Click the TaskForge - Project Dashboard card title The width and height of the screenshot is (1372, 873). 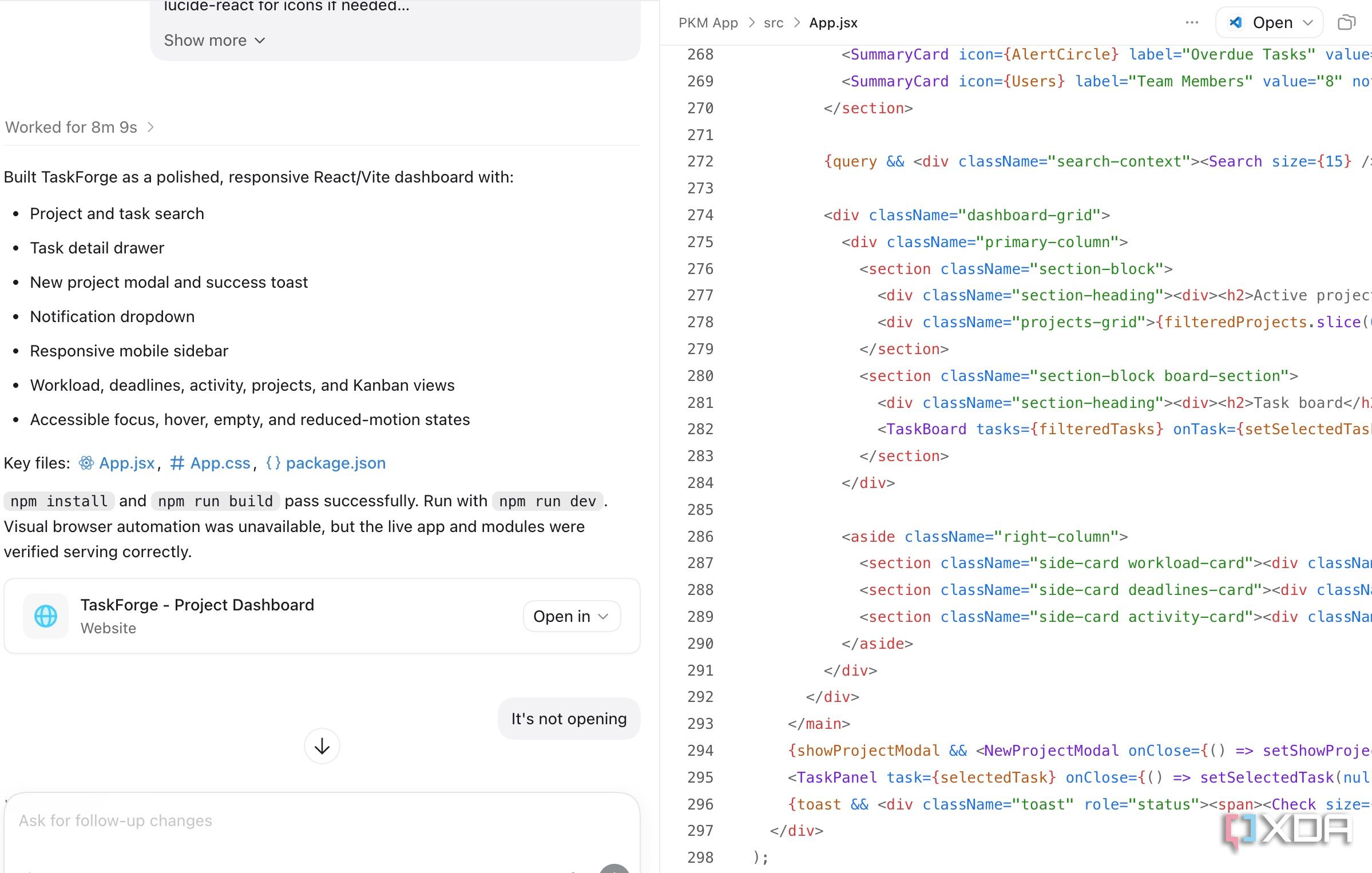[x=197, y=605]
